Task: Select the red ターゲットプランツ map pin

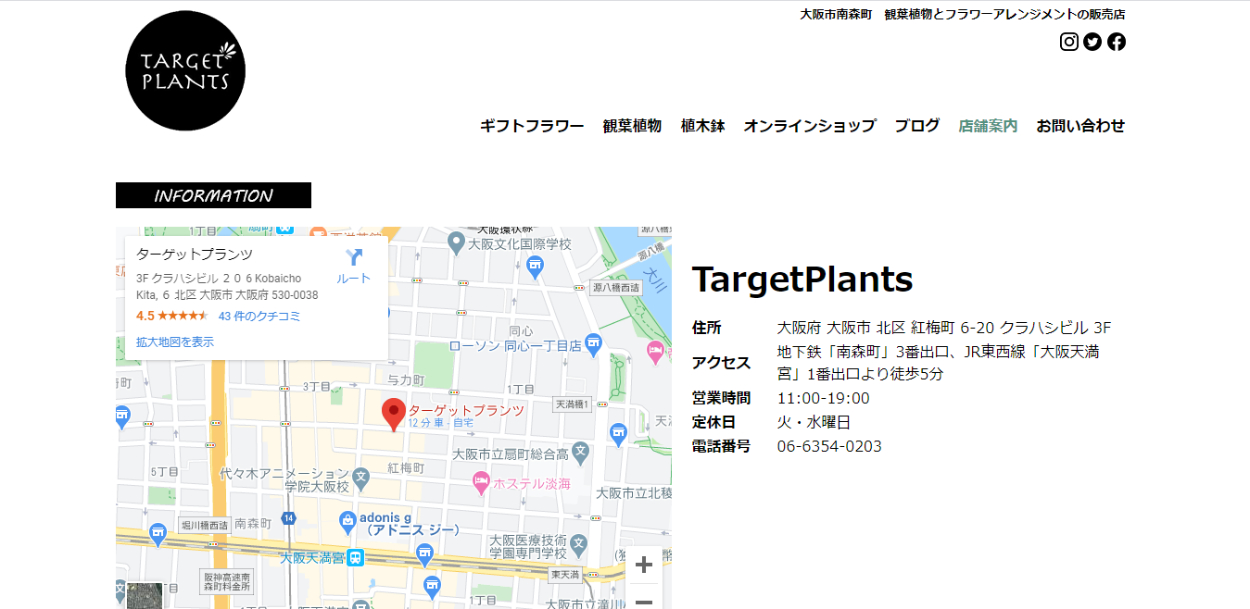Action: pos(395,413)
